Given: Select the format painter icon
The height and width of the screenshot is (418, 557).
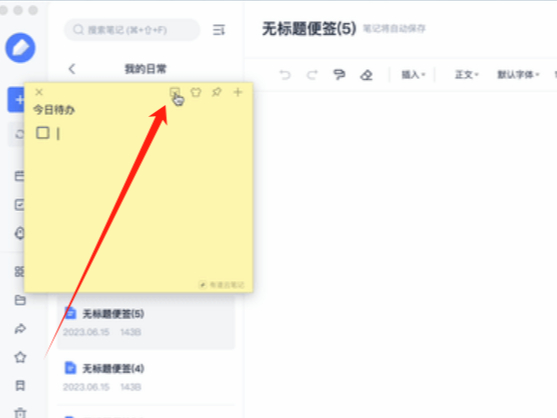Looking at the screenshot, I should click(339, 75).
